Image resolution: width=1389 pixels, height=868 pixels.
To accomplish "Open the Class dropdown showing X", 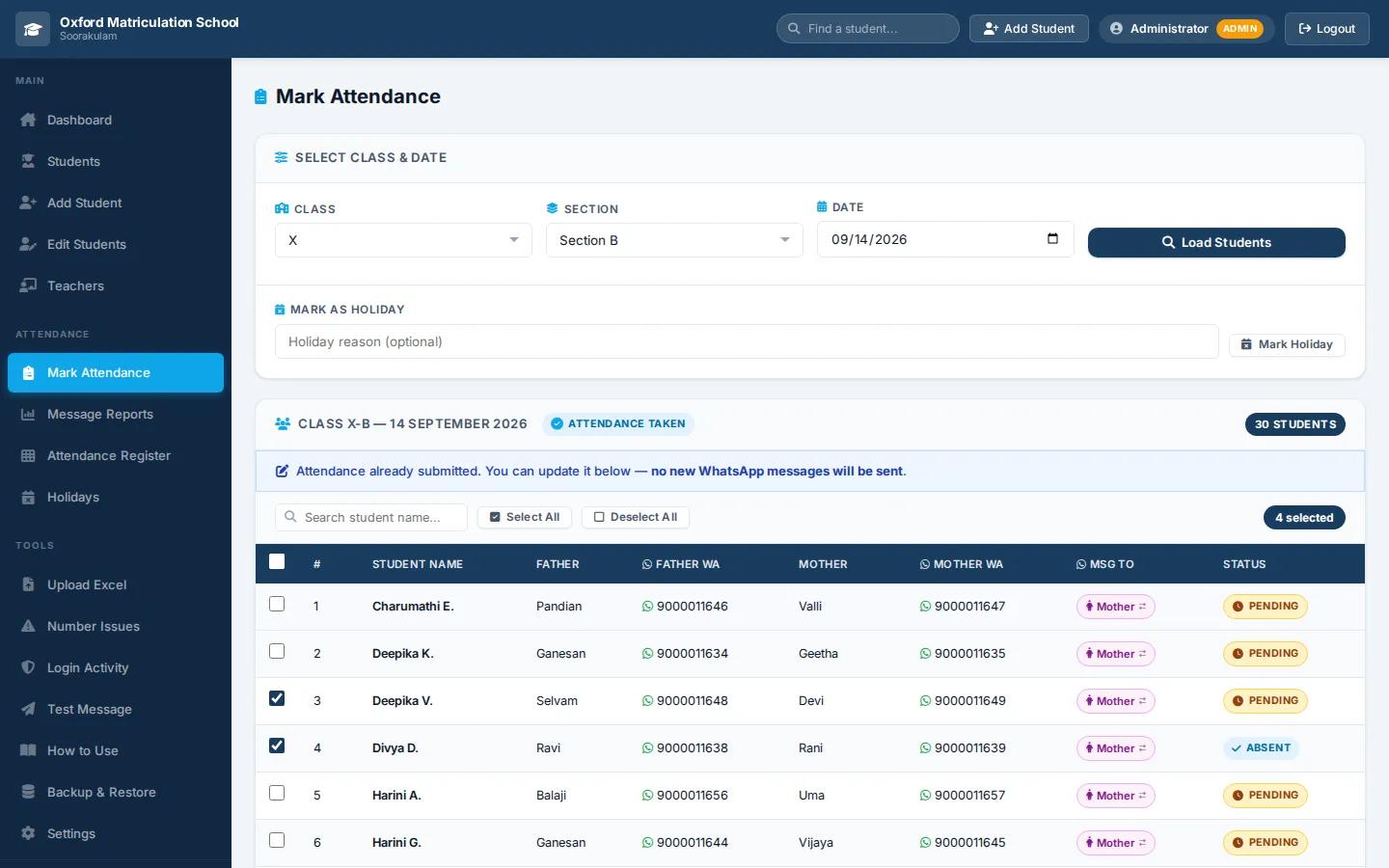I will point(403,240).
